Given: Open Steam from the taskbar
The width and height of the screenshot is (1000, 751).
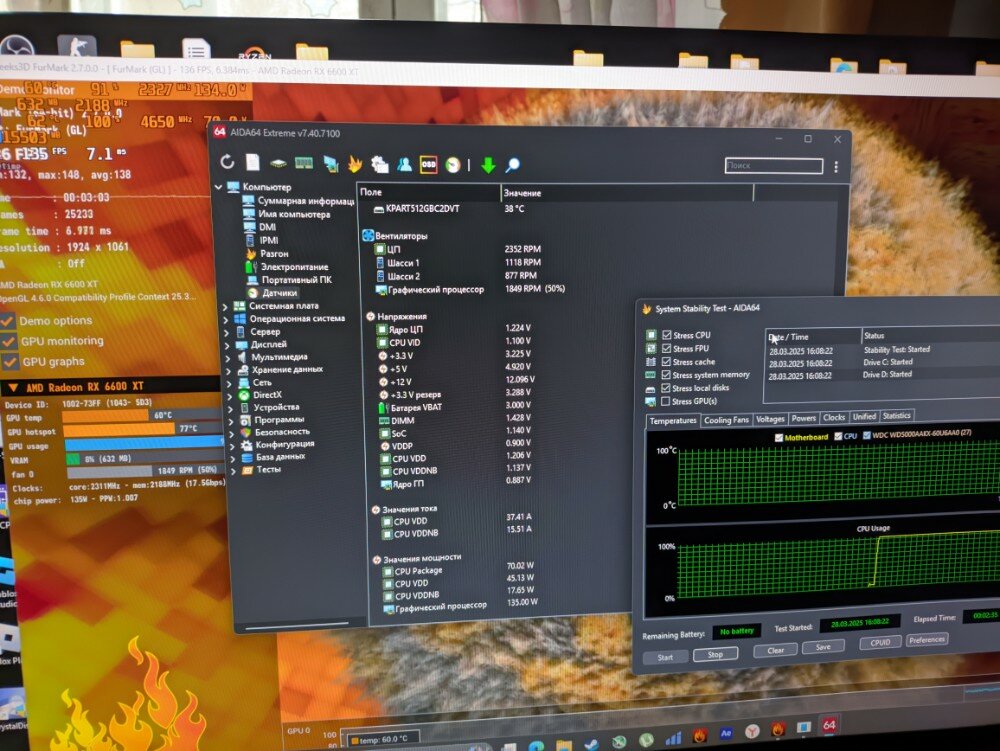Looking at the screenshot, I should point(591,744).
